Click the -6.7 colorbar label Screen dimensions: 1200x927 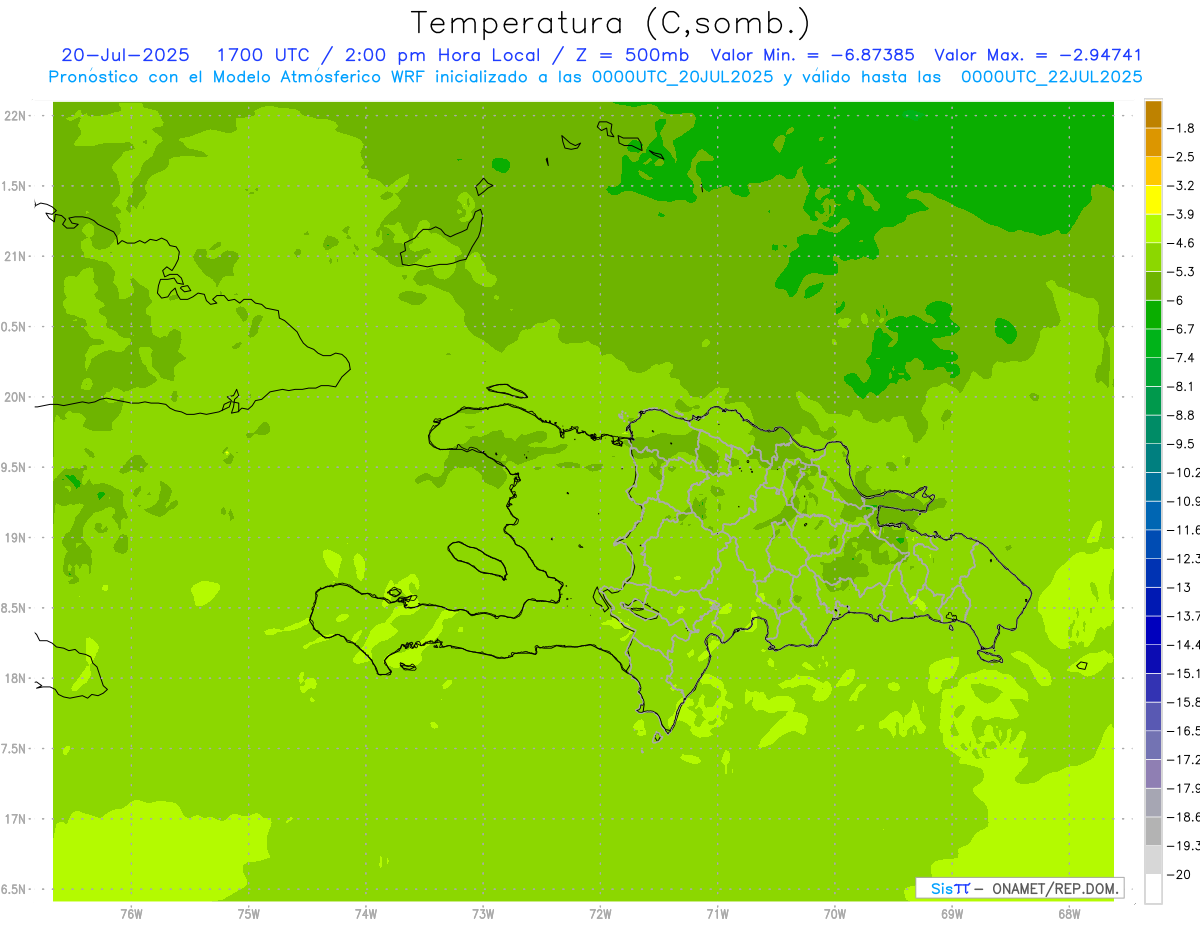pyautogui.click(x=1182, y=329)
